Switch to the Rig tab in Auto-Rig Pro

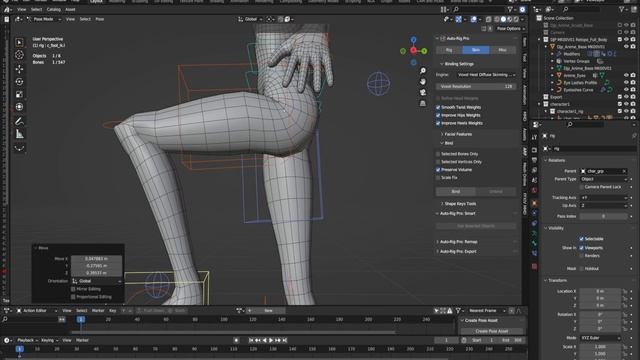point(449,50)
